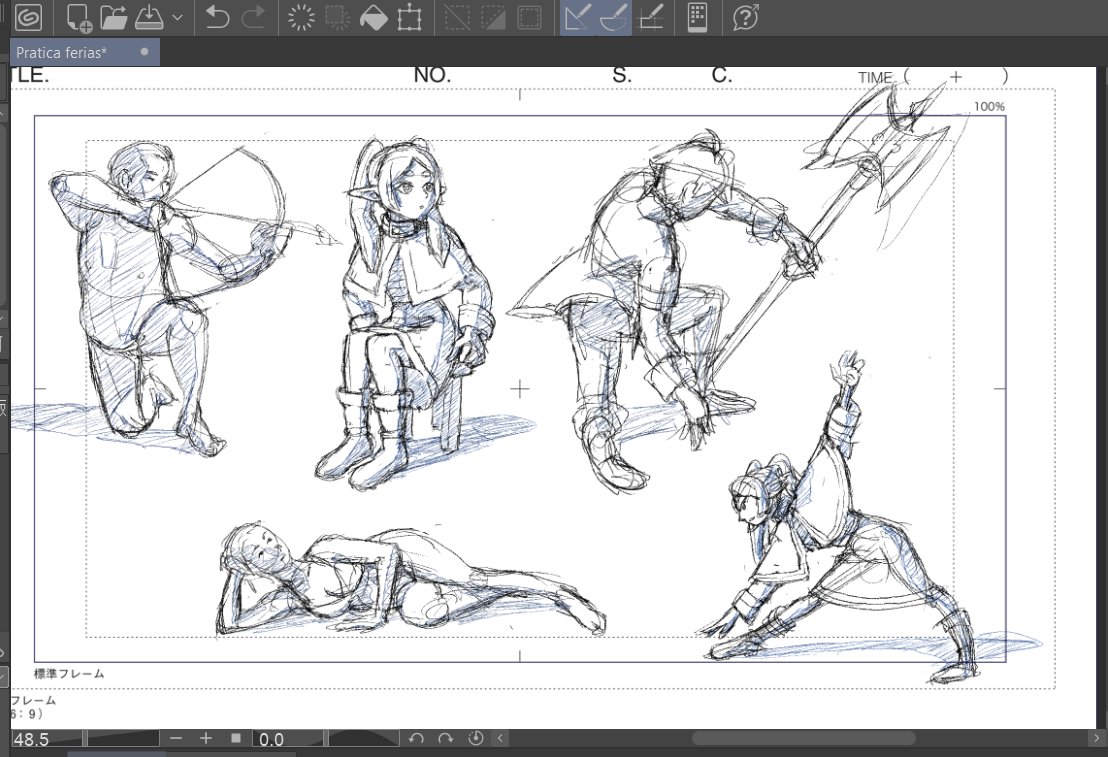
Task: Click the Invert Selected Area icon
Action: [493, 17]
